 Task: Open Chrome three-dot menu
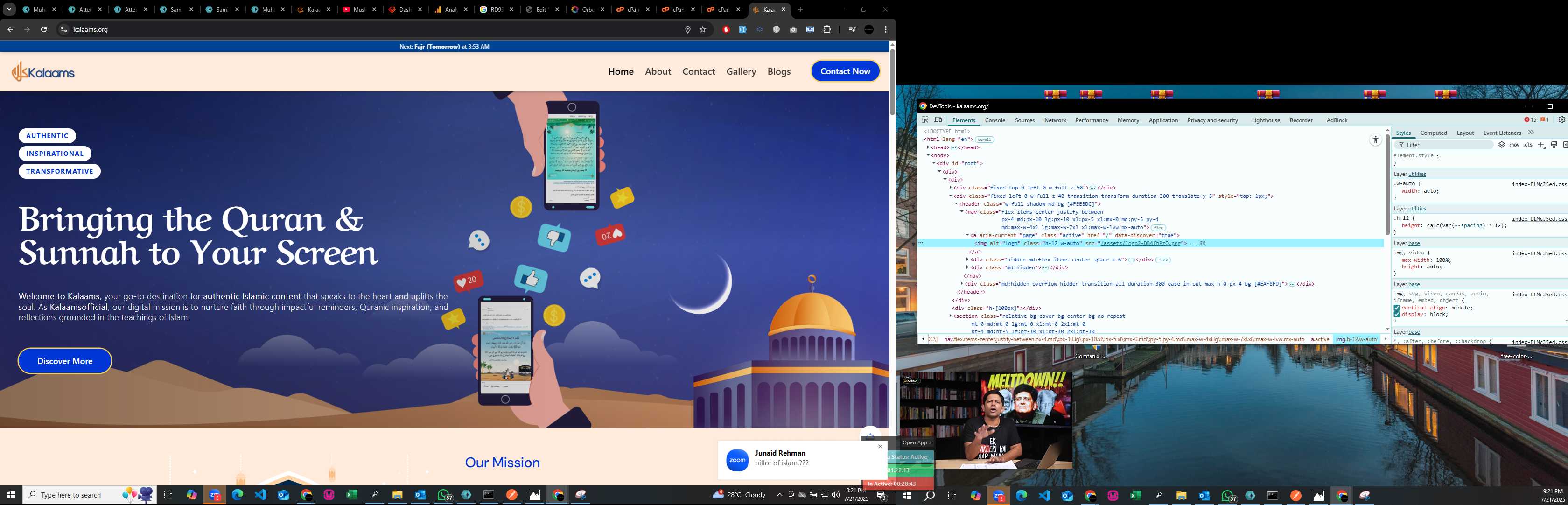(886, 29)
